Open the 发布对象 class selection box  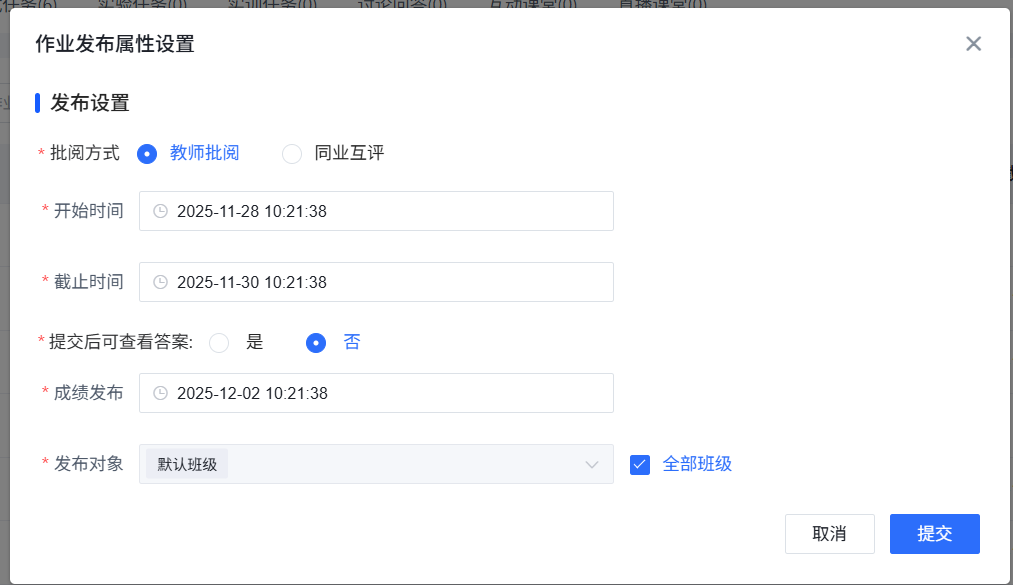click(x=376, y=464)
